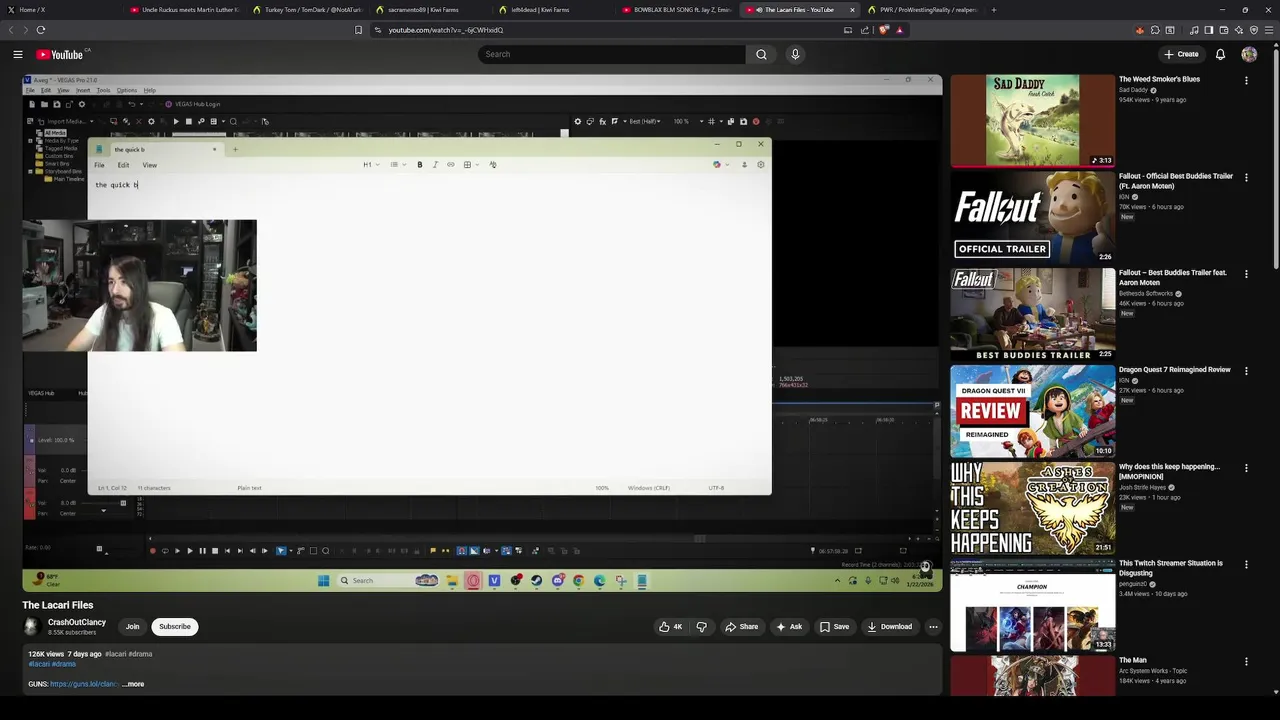1280x720 pixels.
Task: Click the Steam icon in video taskbar
Action: click(536, 580)
